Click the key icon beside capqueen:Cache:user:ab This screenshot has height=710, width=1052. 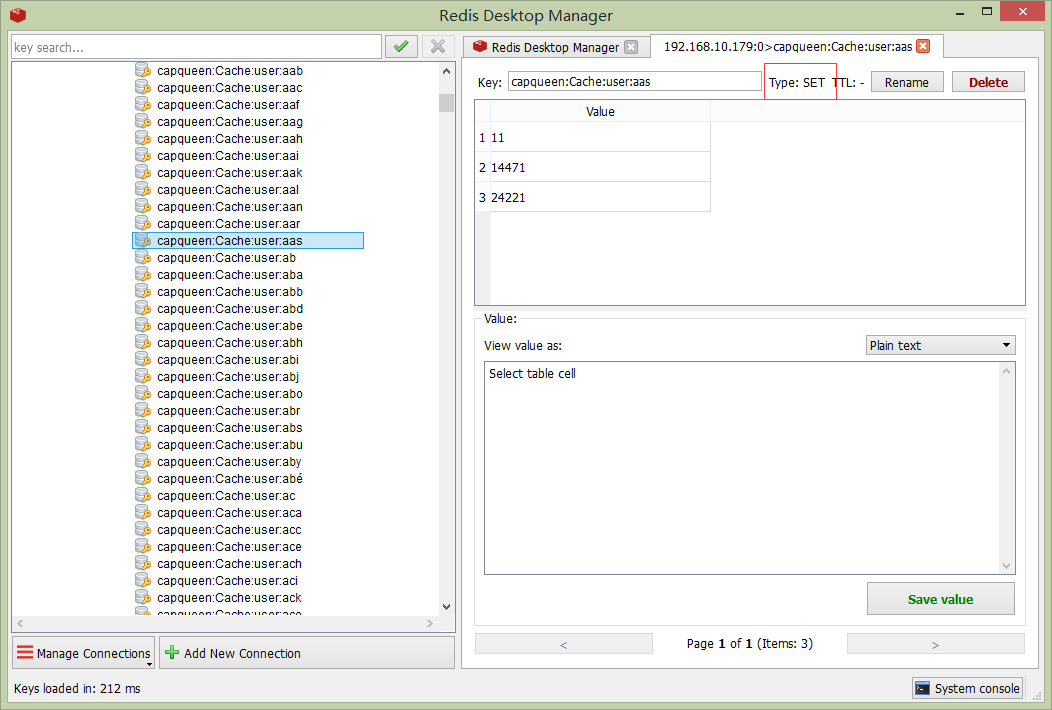pyautogui.click(x=142, y=258)
